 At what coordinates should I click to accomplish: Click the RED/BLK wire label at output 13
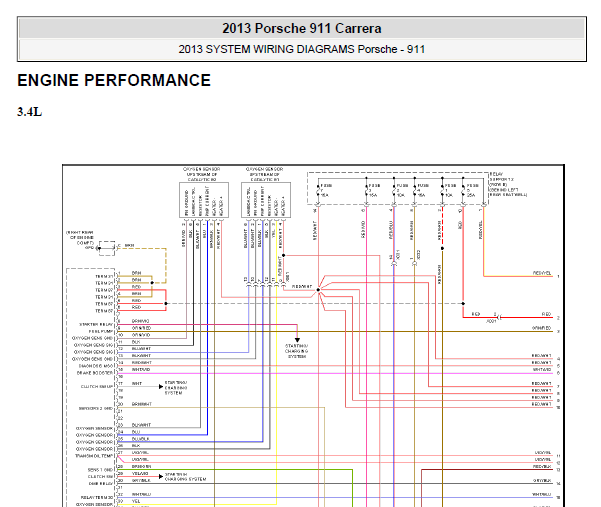542,466
